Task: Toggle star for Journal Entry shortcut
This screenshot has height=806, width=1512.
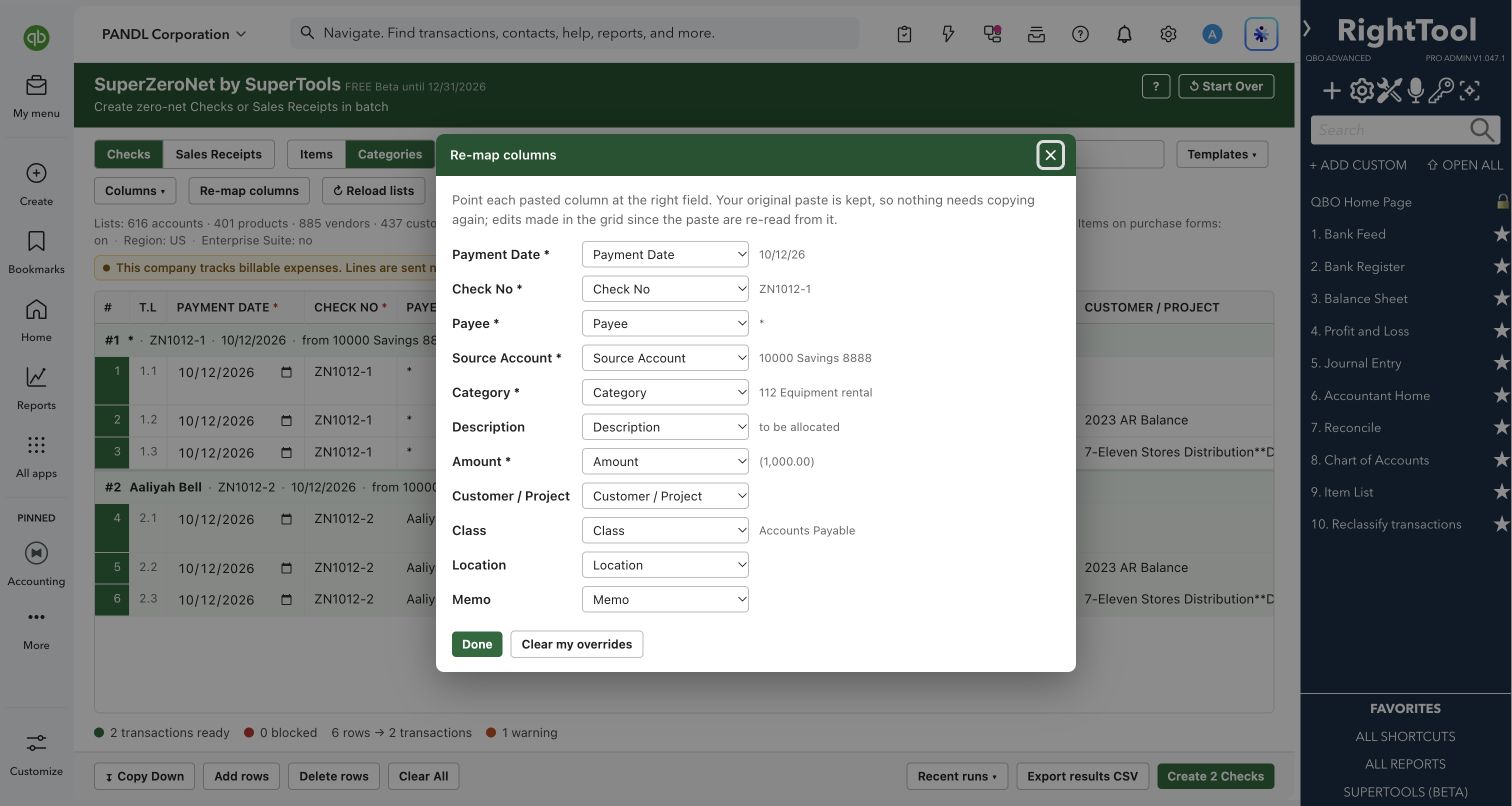Action: coord(1501,363)
